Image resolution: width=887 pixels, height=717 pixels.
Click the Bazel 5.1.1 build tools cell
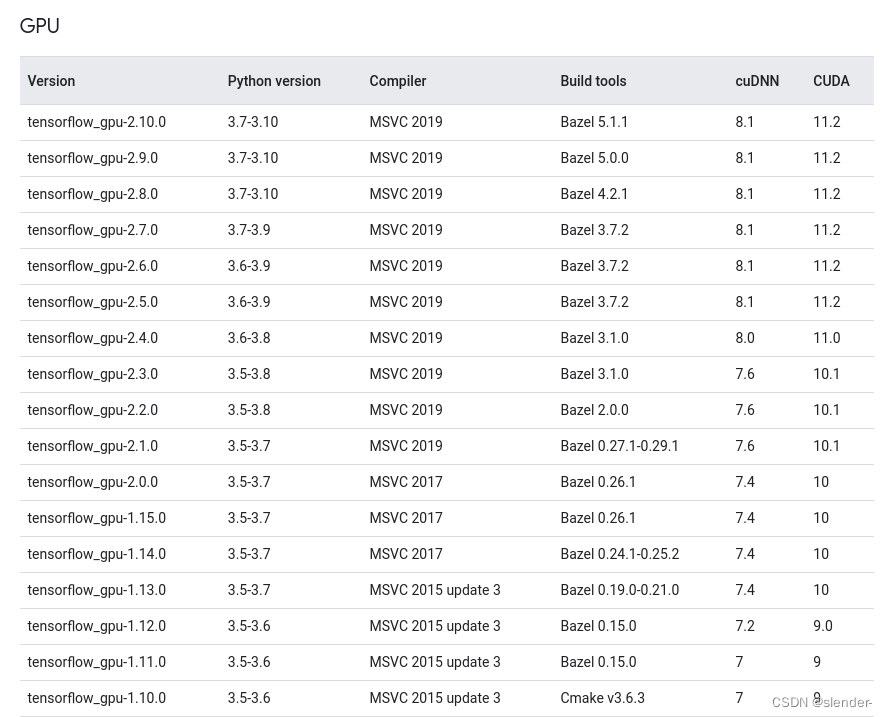tap(594, 122)
